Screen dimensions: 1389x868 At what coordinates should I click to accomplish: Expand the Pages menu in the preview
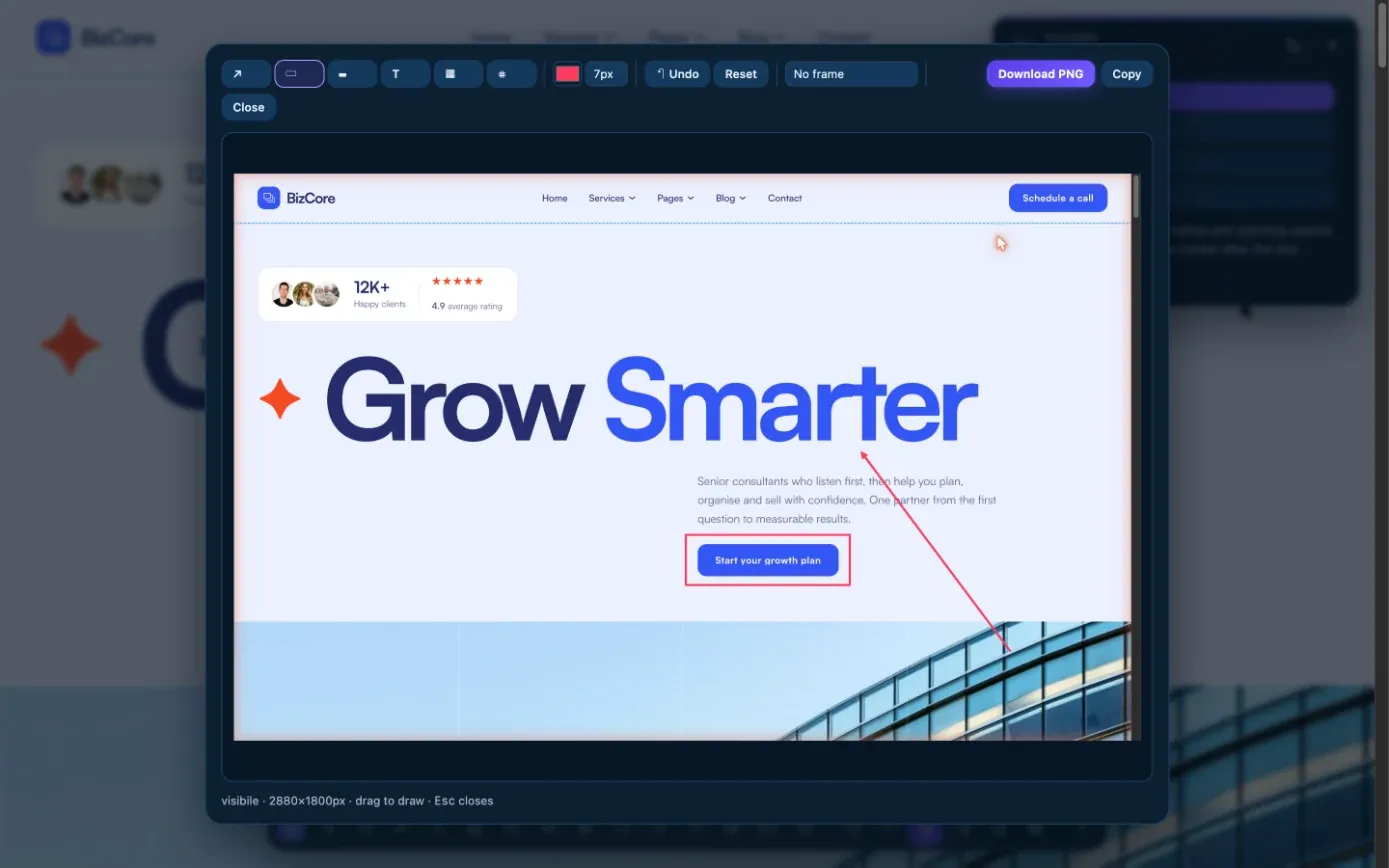[x=675, y=198]
